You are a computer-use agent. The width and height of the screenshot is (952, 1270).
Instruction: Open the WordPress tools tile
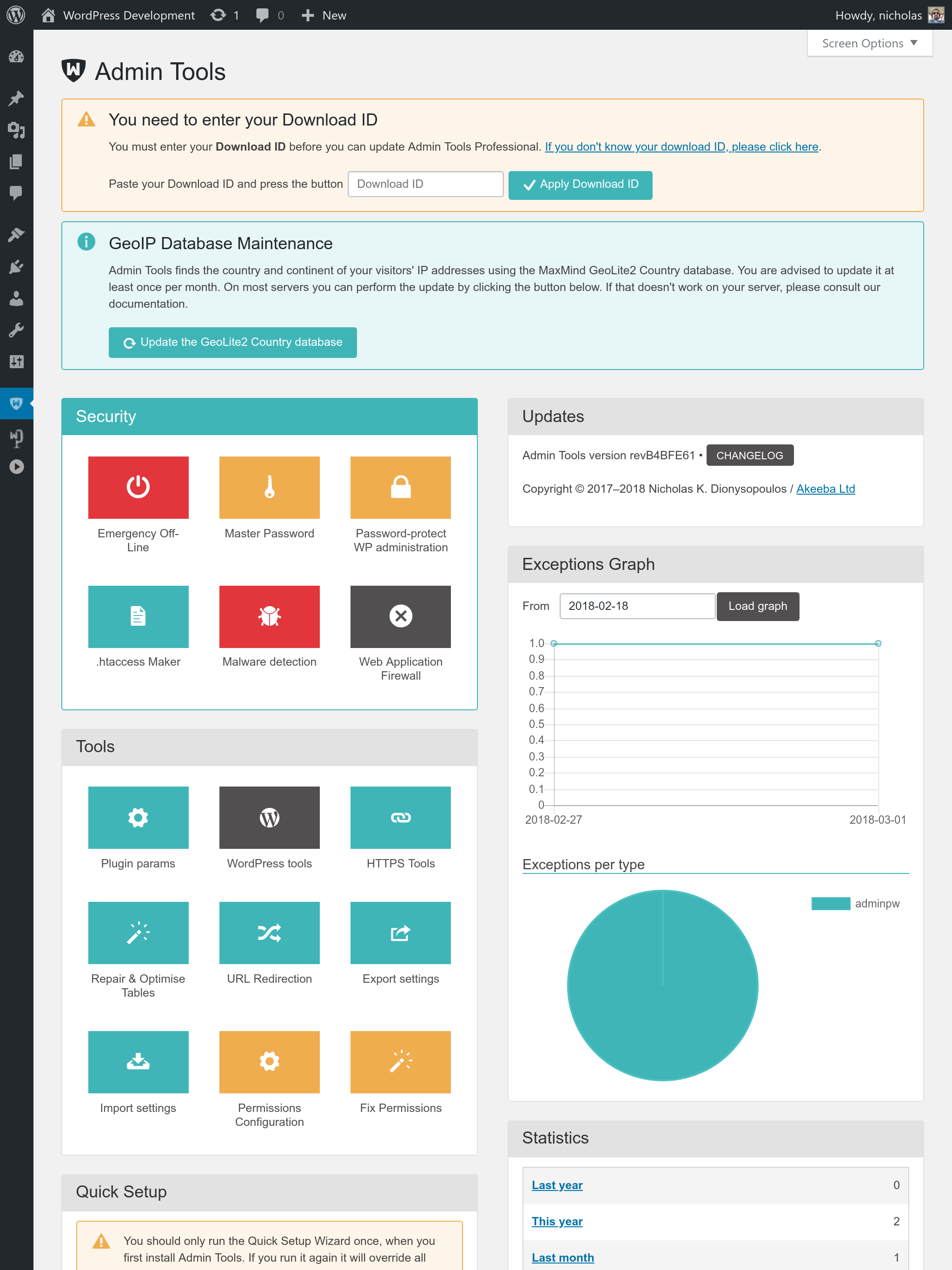[269, 817]
